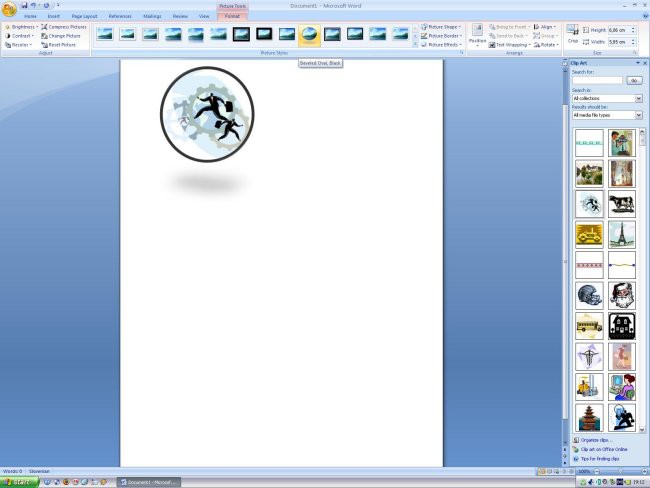Click the Clip Art Search for field
Screen dimensions: 650x488
pos(597,80)
